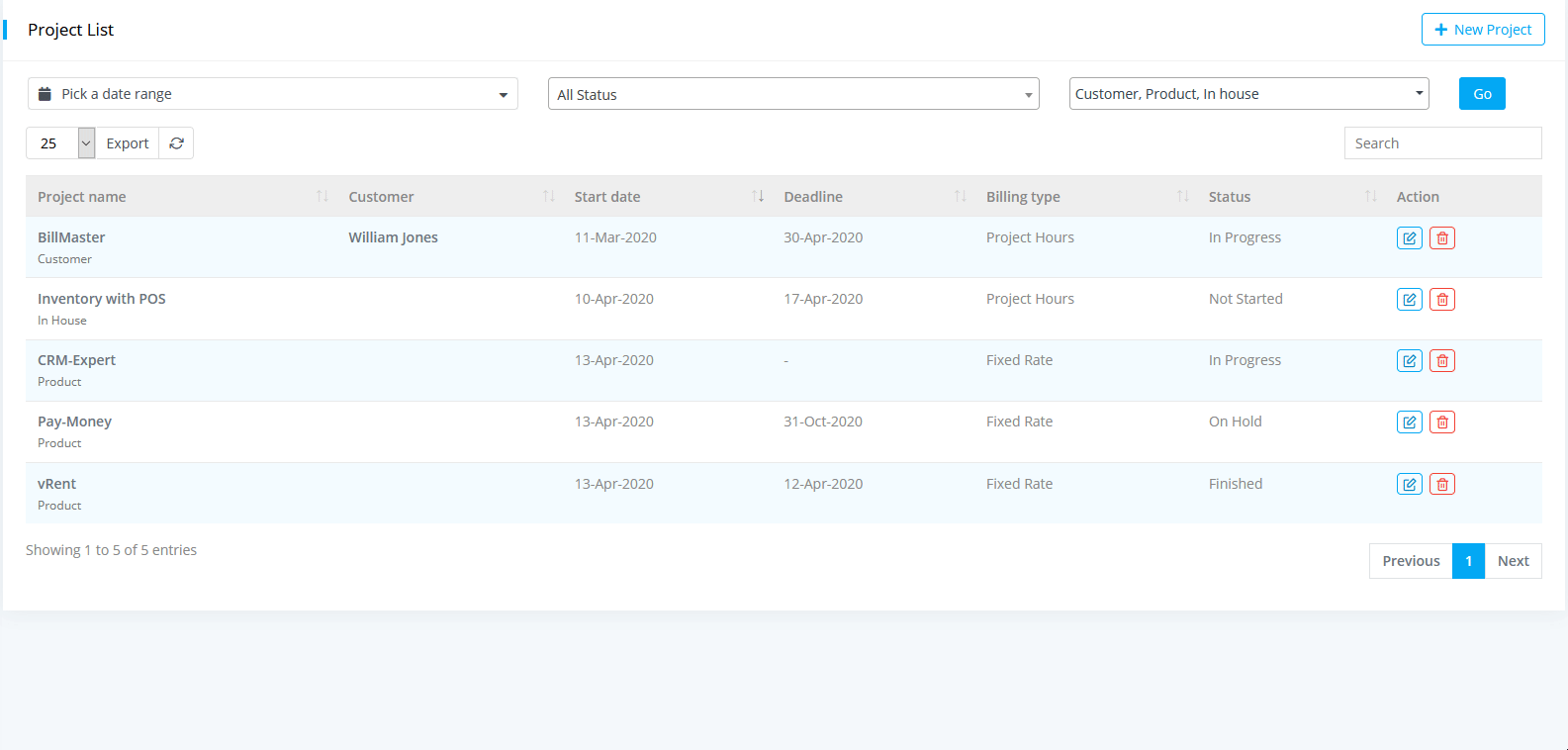Viewport: 1568px width, 750px height.
Task: Edit the CRM-Expert project
Action: click(x=1409, y=361)
